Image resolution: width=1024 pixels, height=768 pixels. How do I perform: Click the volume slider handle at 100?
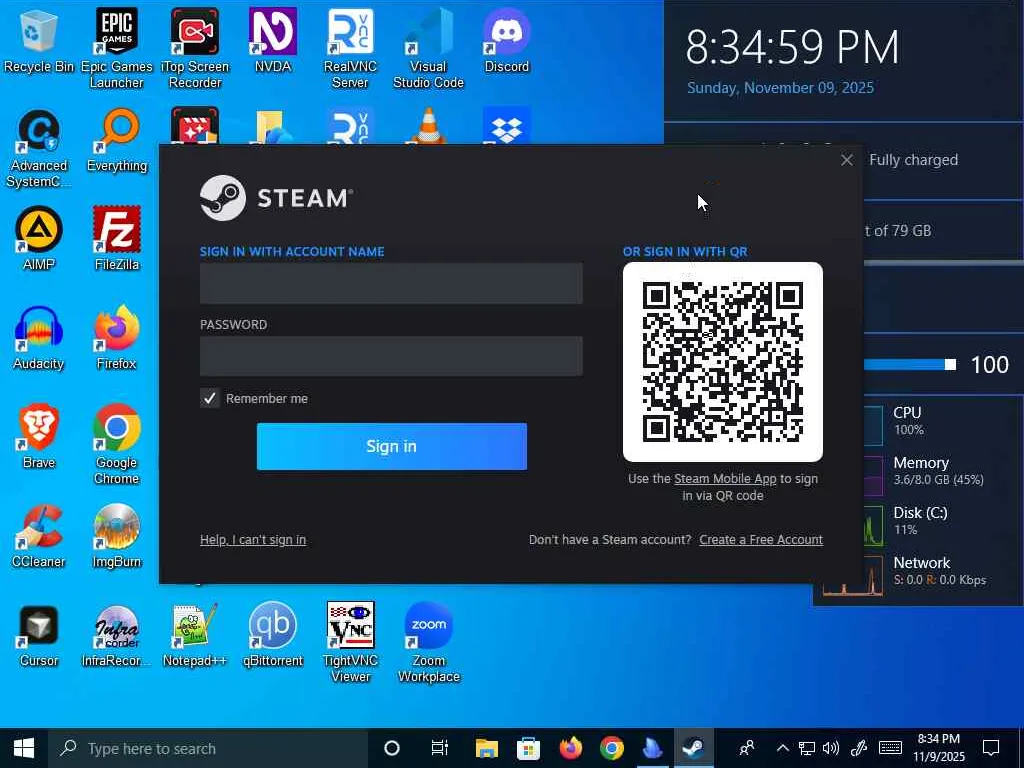950,364
